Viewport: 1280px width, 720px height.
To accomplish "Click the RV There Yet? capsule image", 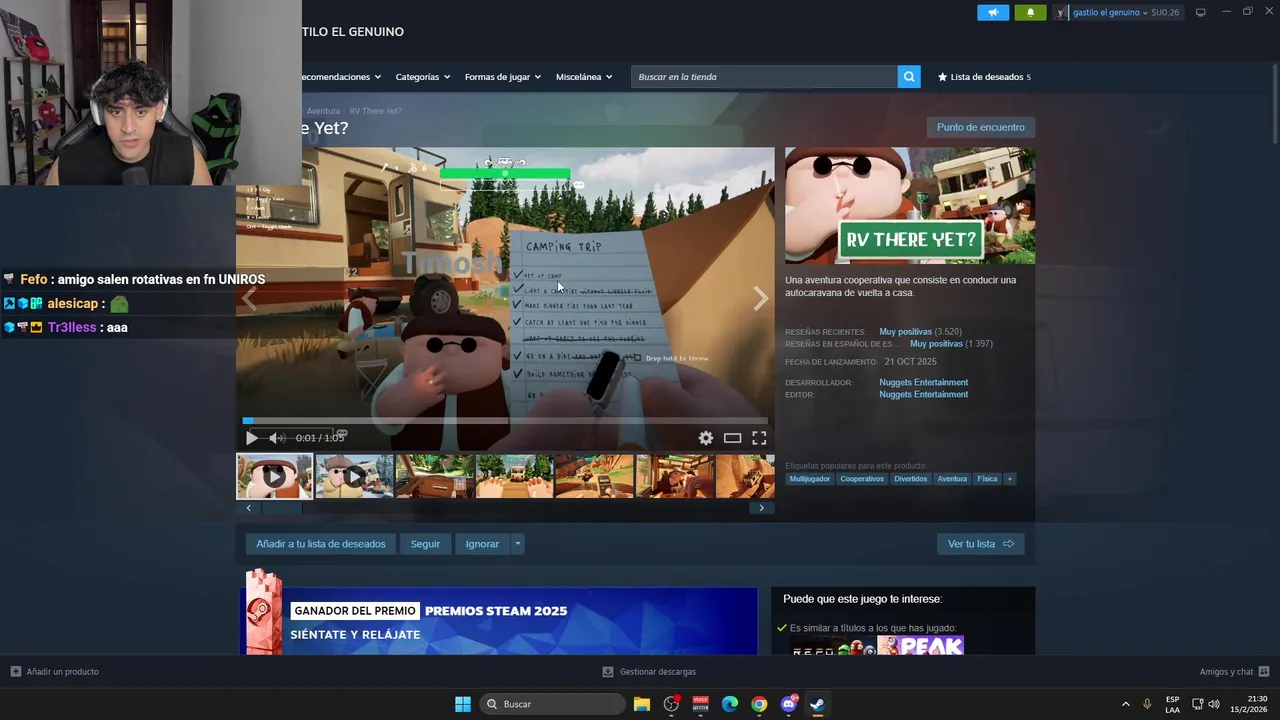I will coord(910,206).
